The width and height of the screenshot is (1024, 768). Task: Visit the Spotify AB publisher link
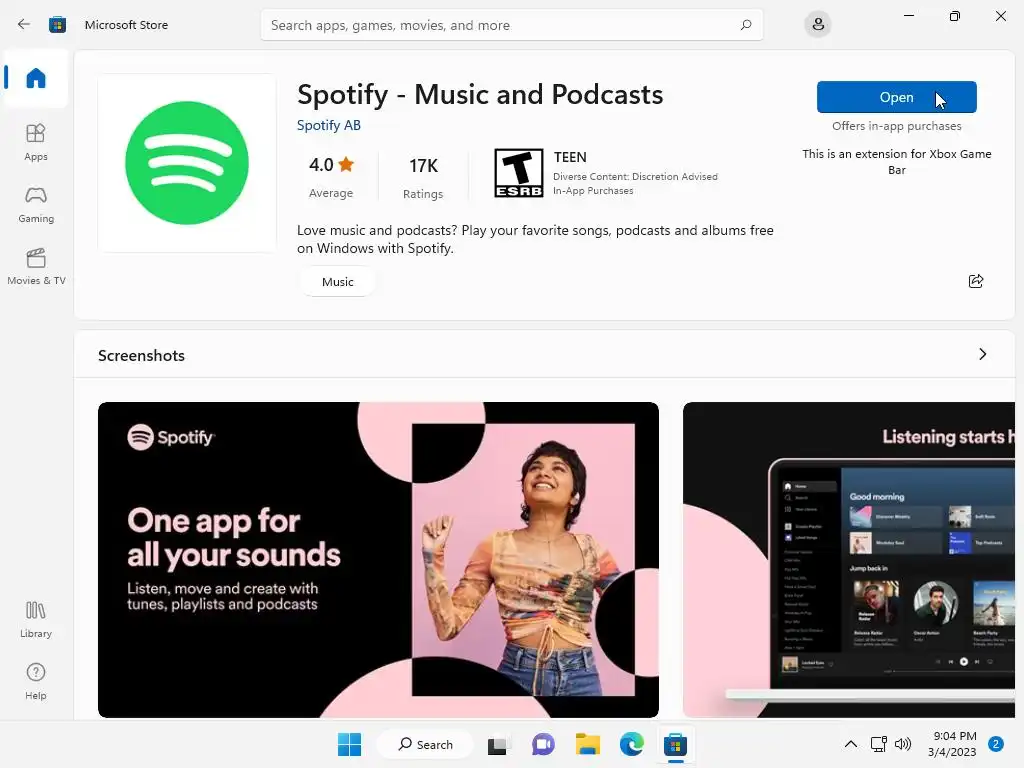(x=328, y=125)
